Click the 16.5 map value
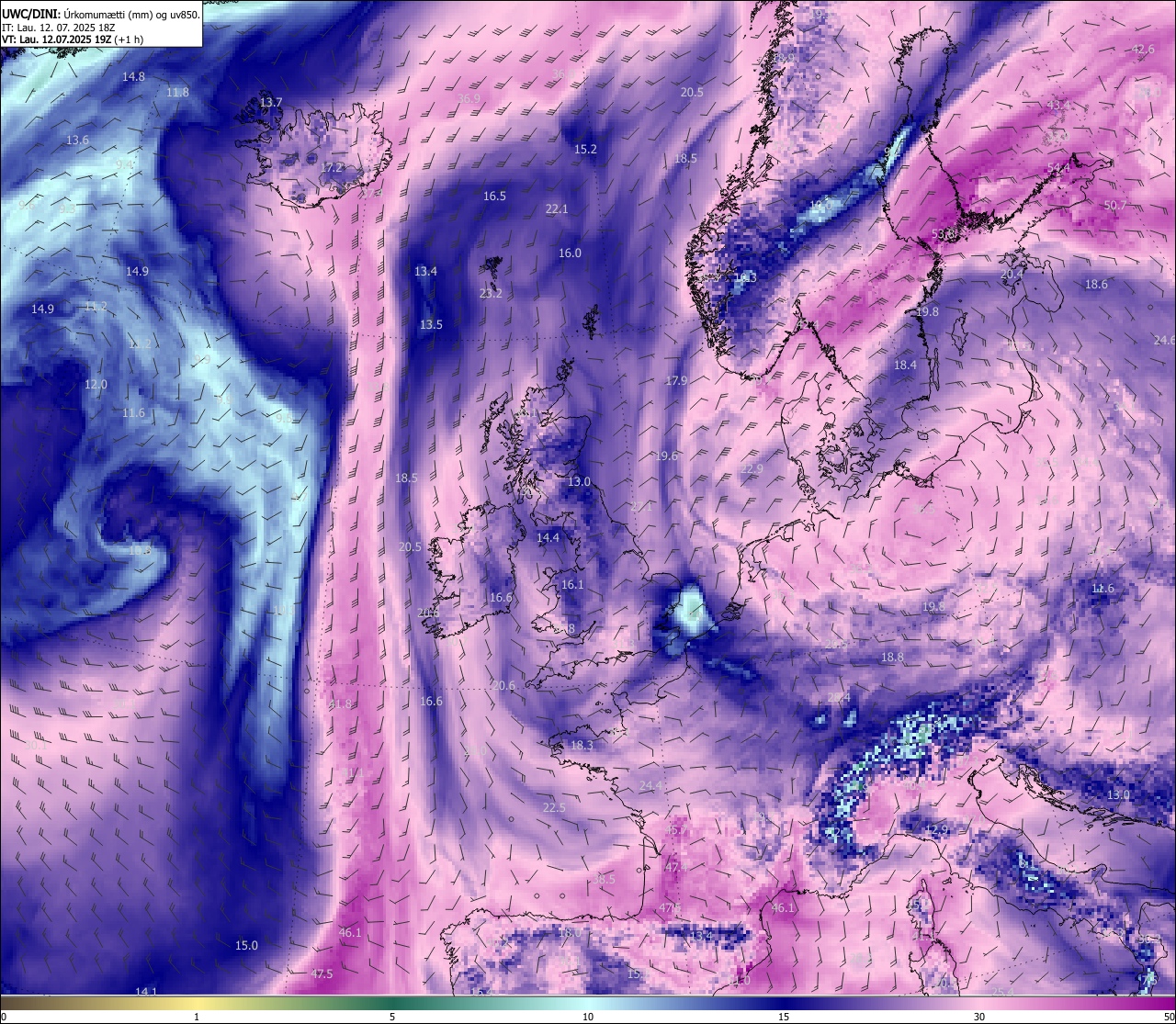Screen dimensions: 1176x1024 [494, 197]
